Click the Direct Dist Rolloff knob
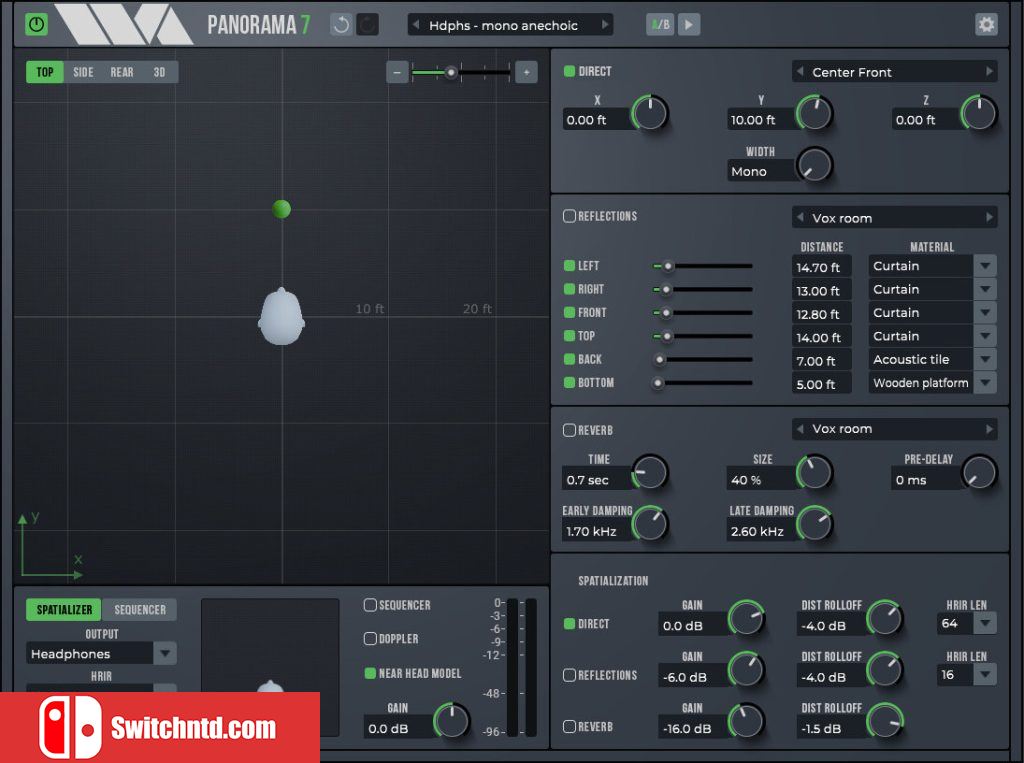This screenshot has width=1024, height=763. click(885, 618)
